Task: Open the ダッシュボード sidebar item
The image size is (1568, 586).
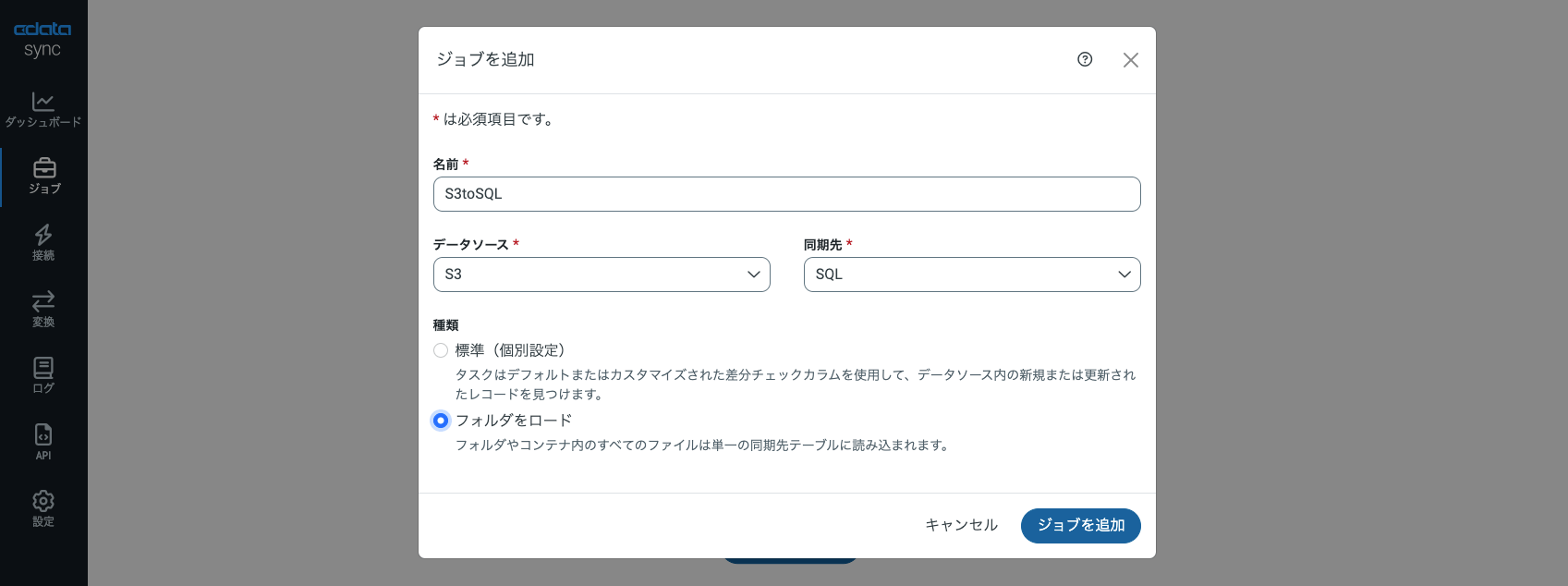Action: (43, 109)
